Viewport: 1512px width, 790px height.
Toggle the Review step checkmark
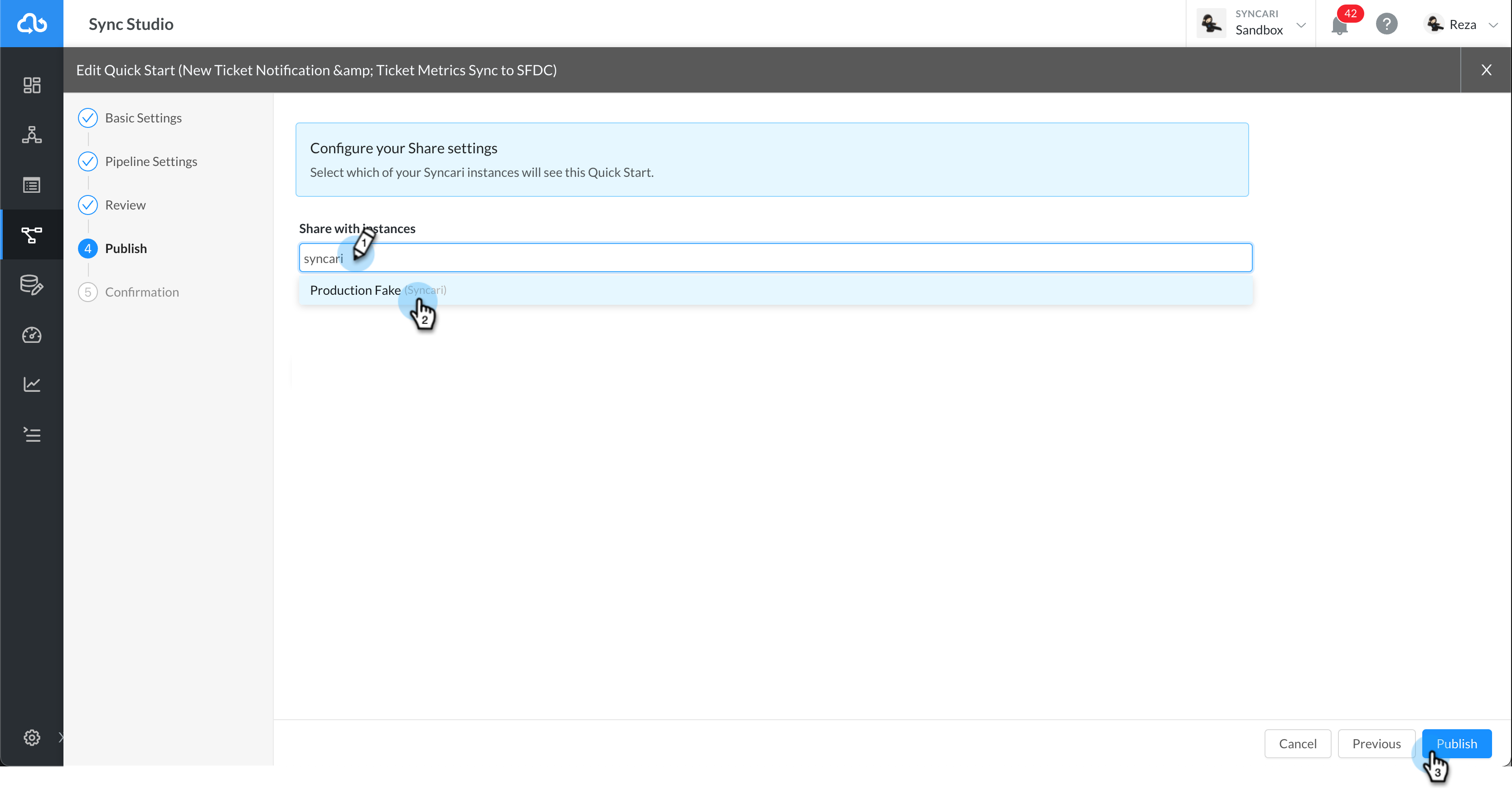pyautogui.click(x=87, y=205)
